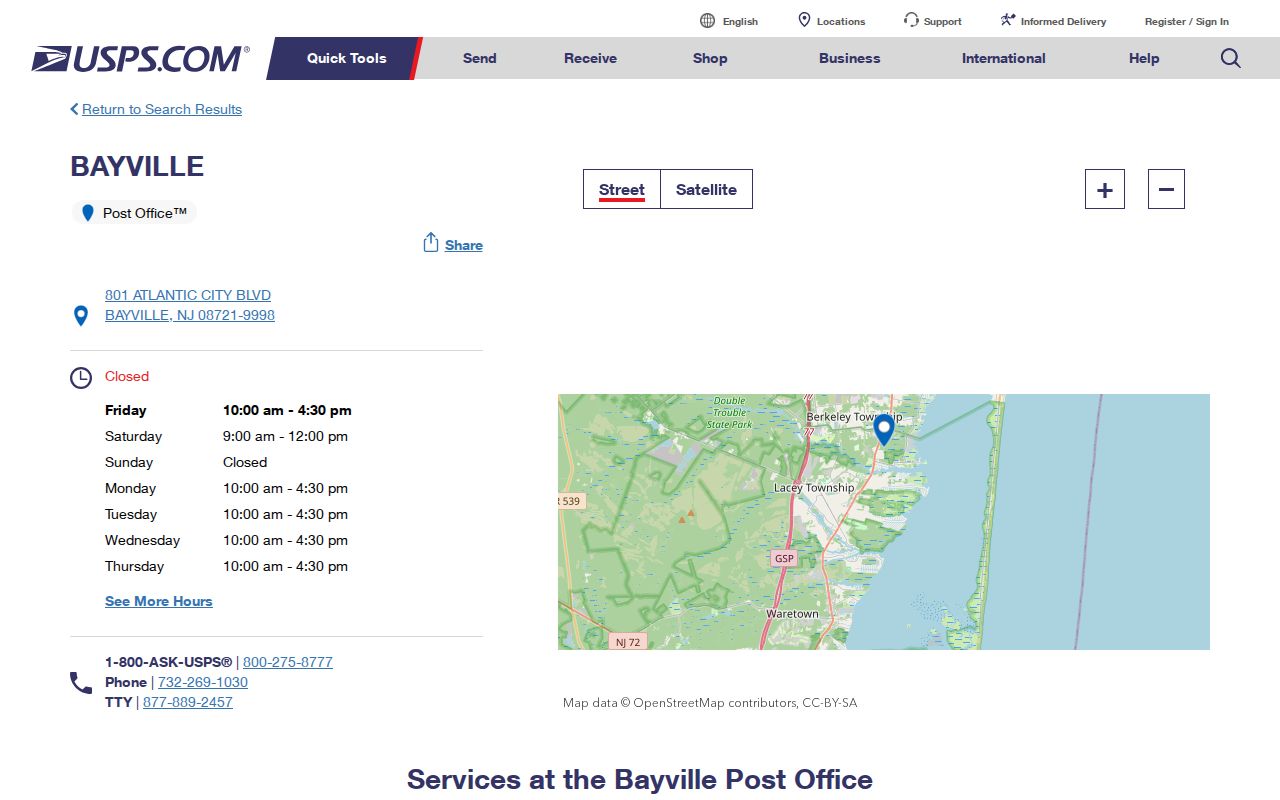1280x800 pixels.
Task: Click the blue map marker pin
Action: click(x=884, y=430)
